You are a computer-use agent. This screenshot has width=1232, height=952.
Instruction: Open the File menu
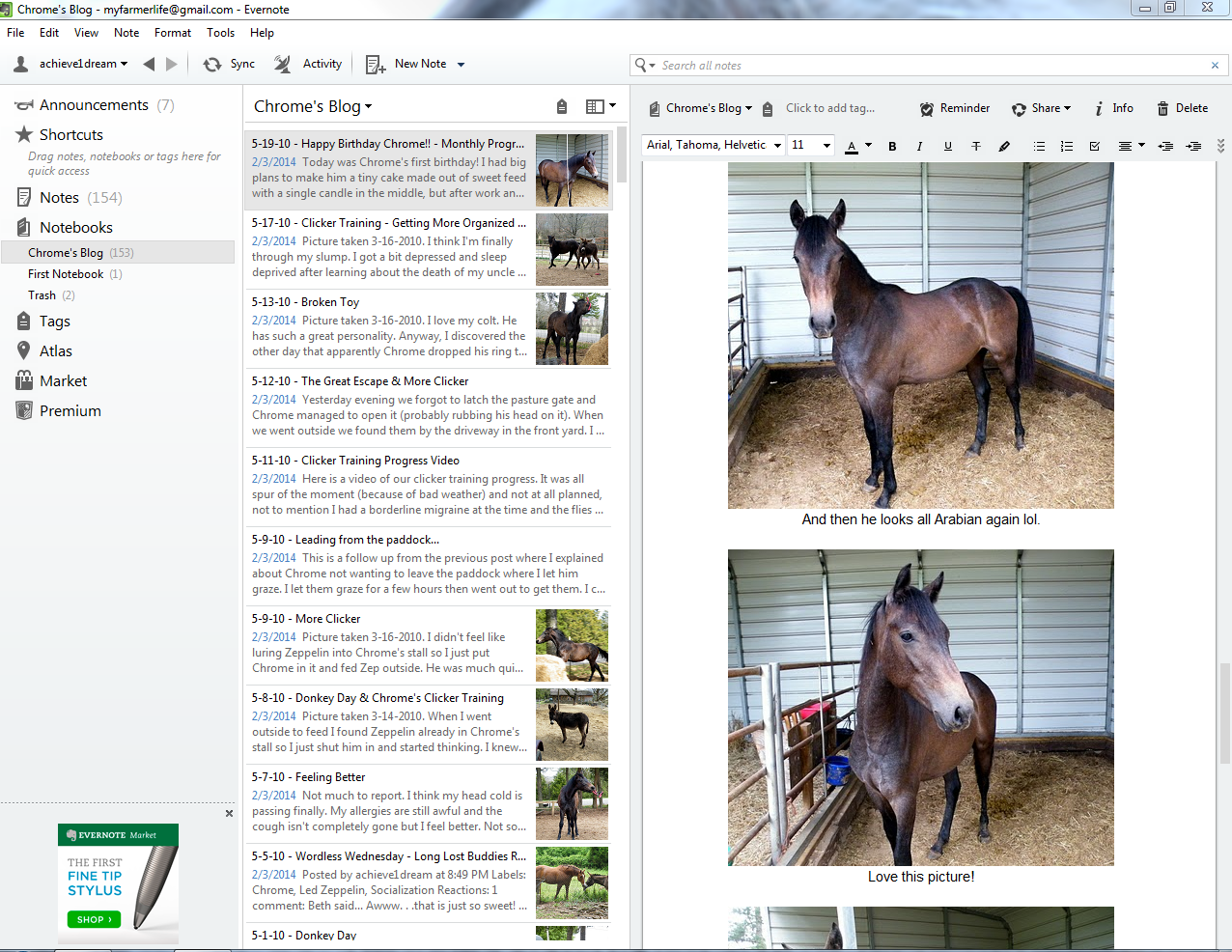click(x=15, y=32)
